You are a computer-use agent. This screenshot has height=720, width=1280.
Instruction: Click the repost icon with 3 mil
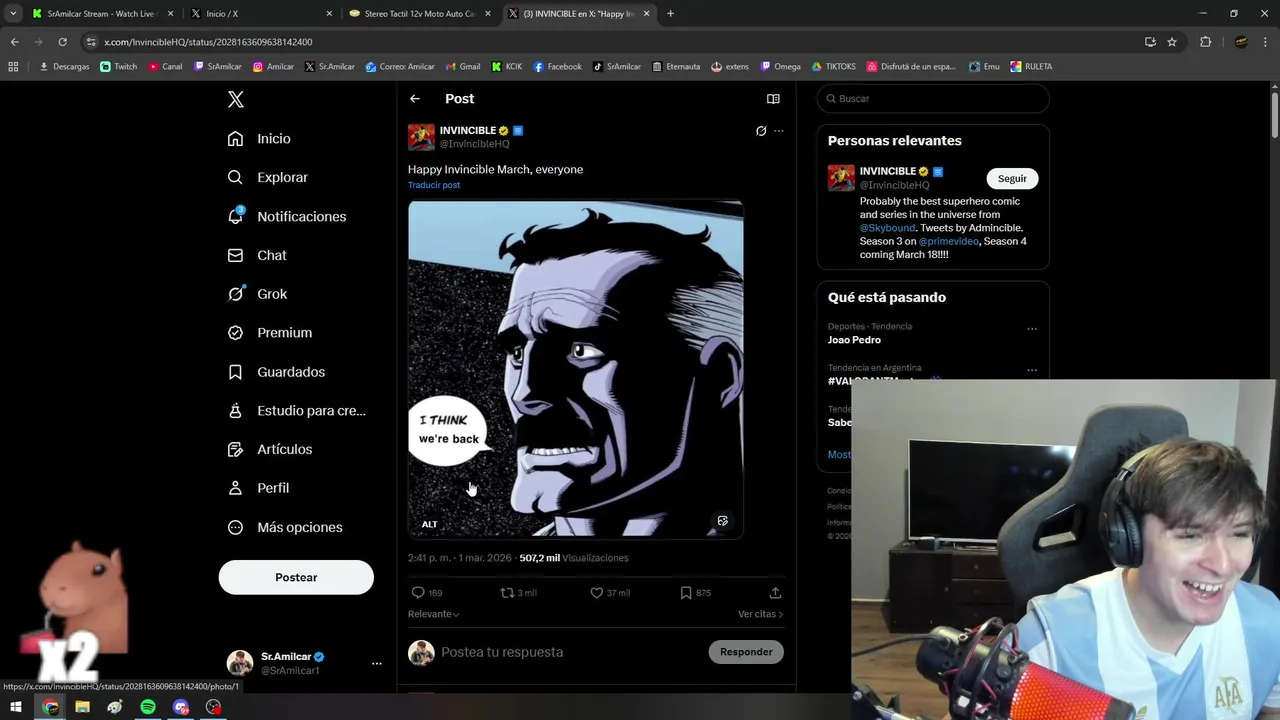click(x=507, y=593)
